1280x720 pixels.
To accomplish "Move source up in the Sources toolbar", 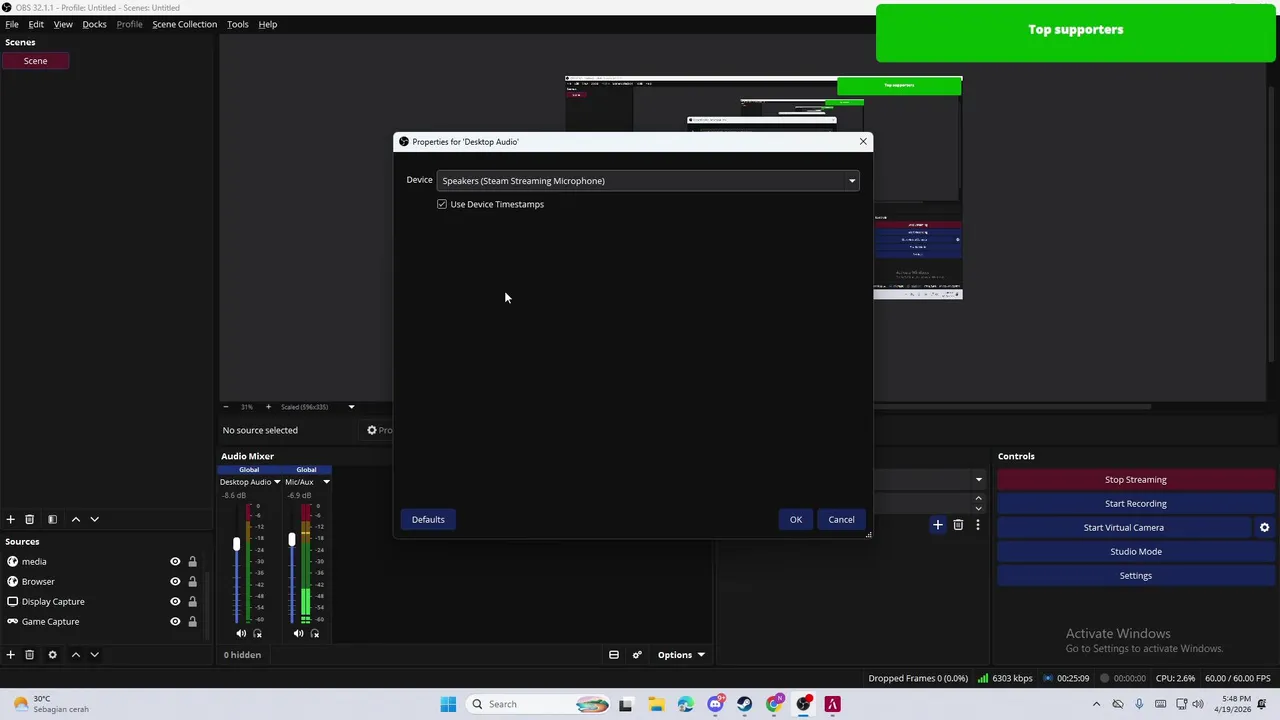I will (x=75, y=654).
